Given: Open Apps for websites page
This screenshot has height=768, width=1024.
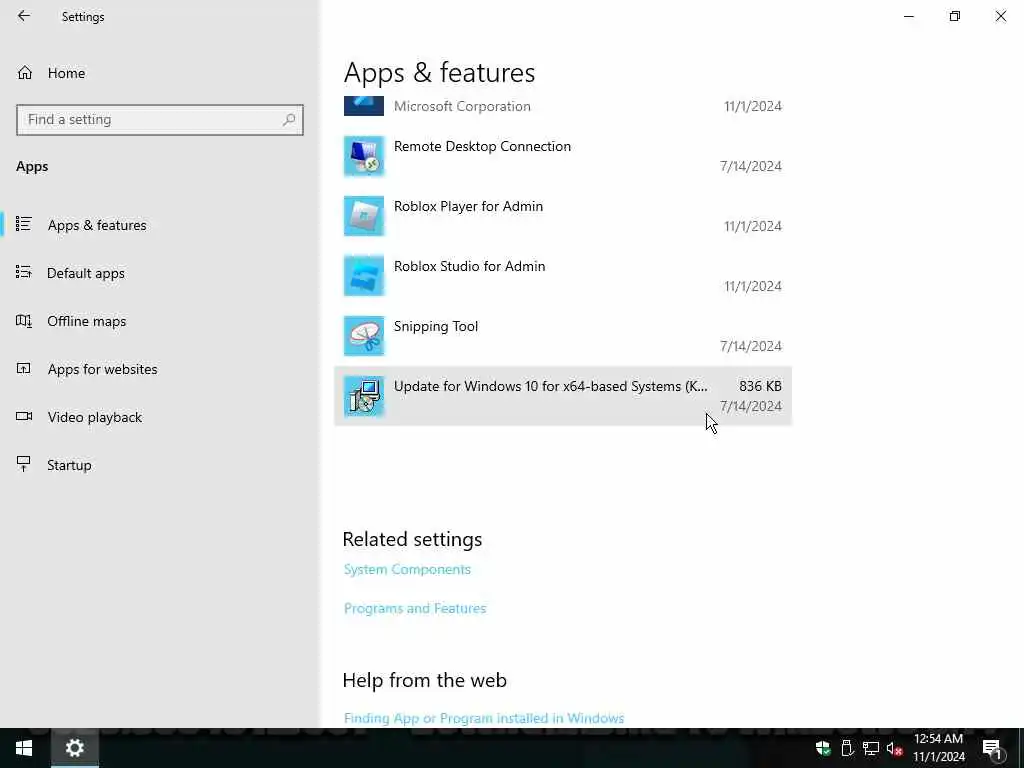Looking at the screenshot, I should coord(102,369).
